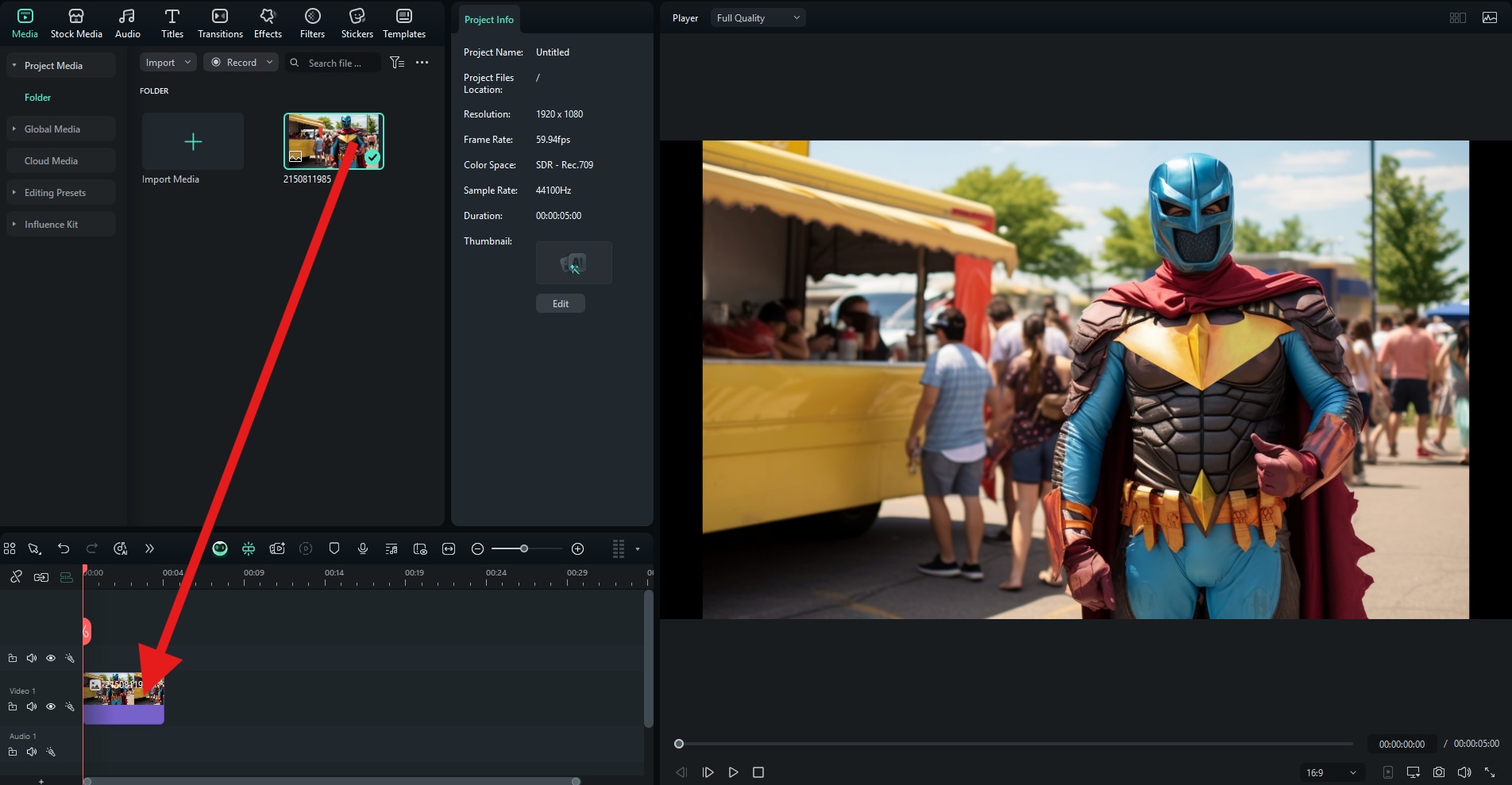Select the 2150811985 media thumbnail

click(x=334, y=141)
